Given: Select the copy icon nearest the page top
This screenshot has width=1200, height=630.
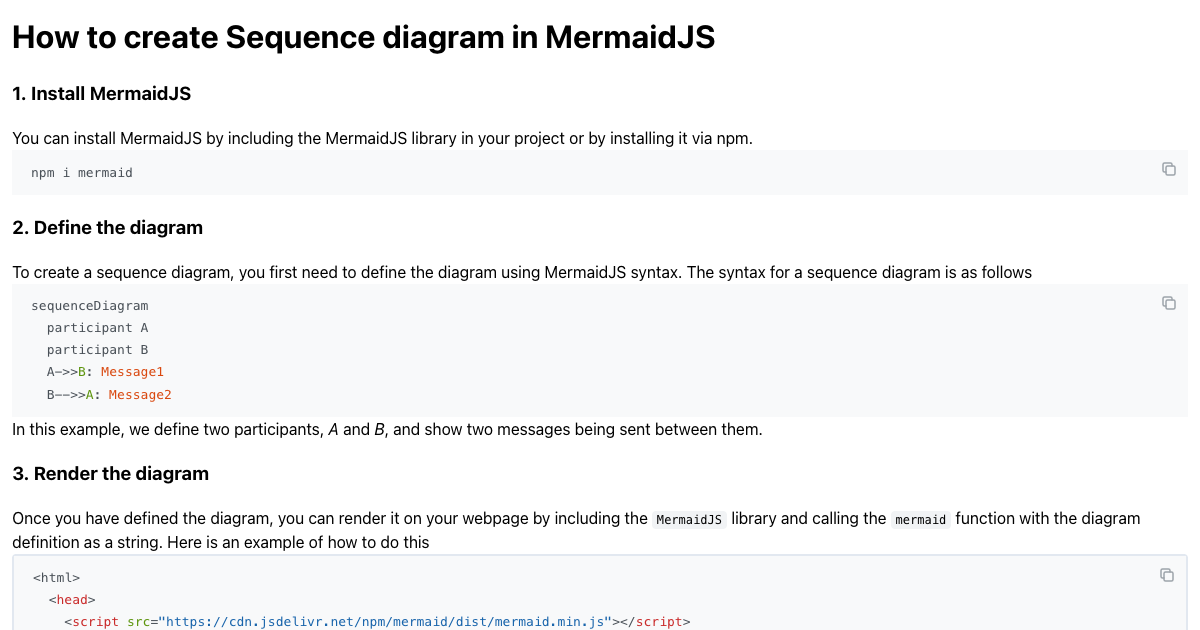Looking at the screenshot, I should 1169,169.
